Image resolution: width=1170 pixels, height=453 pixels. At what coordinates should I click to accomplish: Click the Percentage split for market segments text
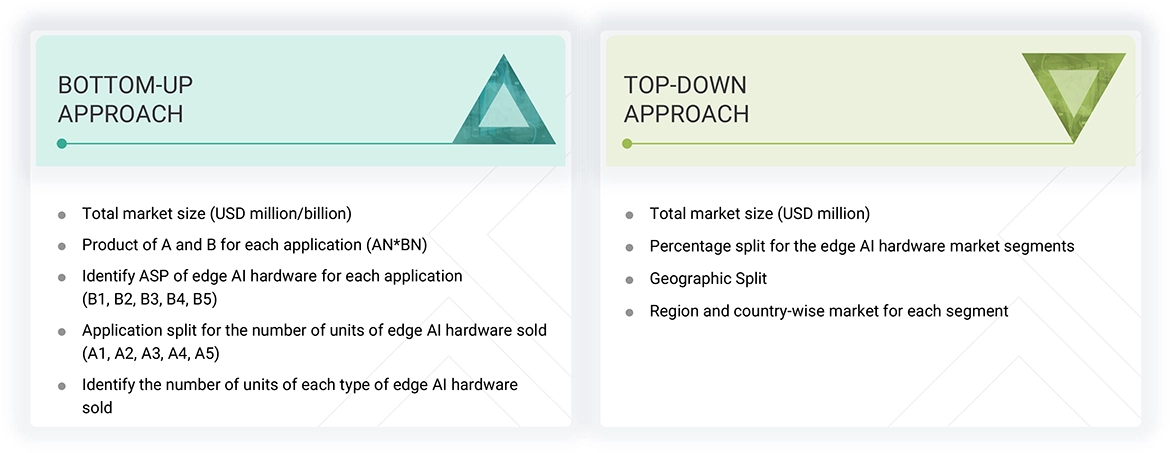[x=861, y=246]
